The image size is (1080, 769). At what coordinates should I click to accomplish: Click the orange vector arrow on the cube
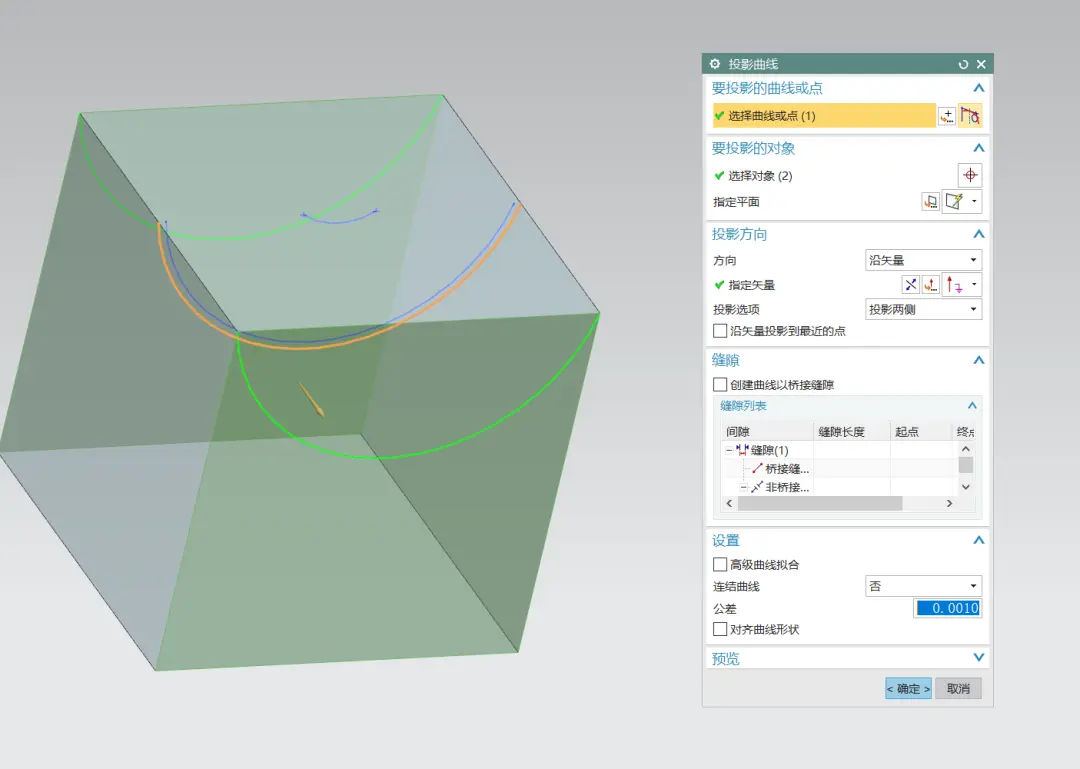pos(311,400)
